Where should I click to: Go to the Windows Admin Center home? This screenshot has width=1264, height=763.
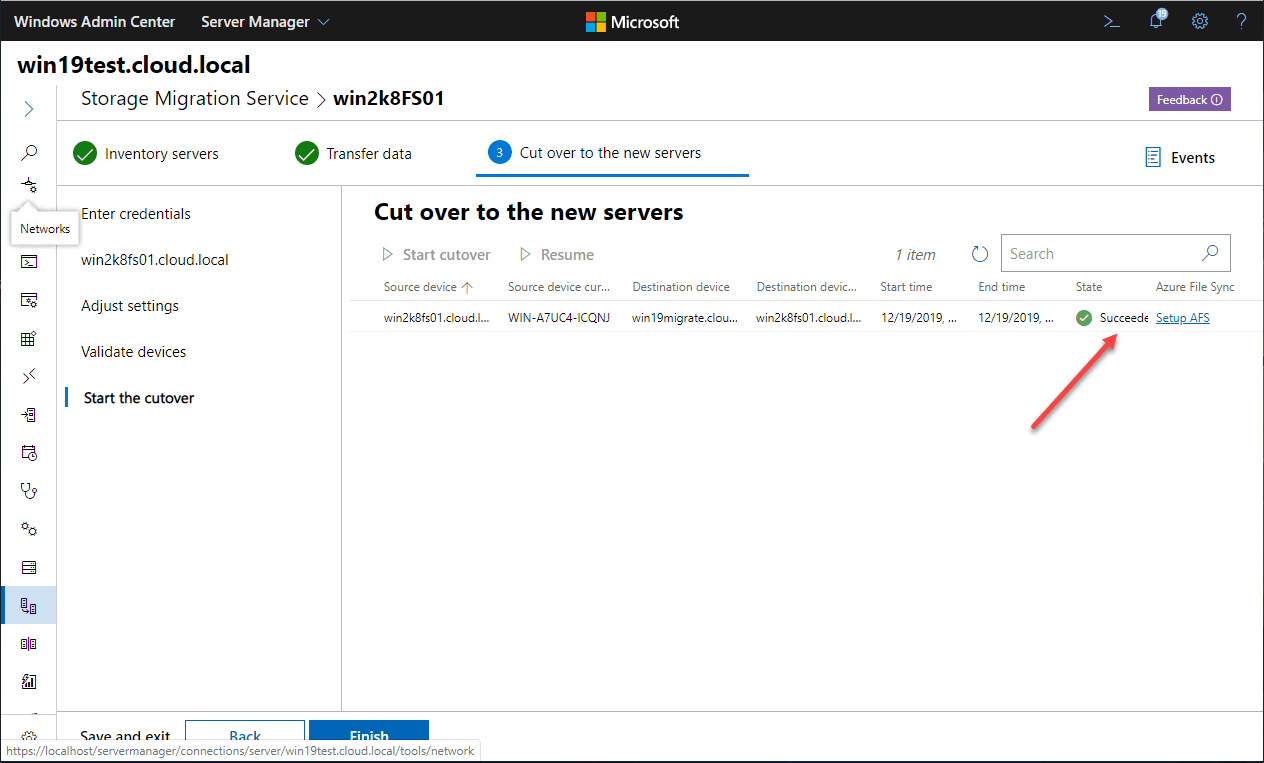(94, 21)
